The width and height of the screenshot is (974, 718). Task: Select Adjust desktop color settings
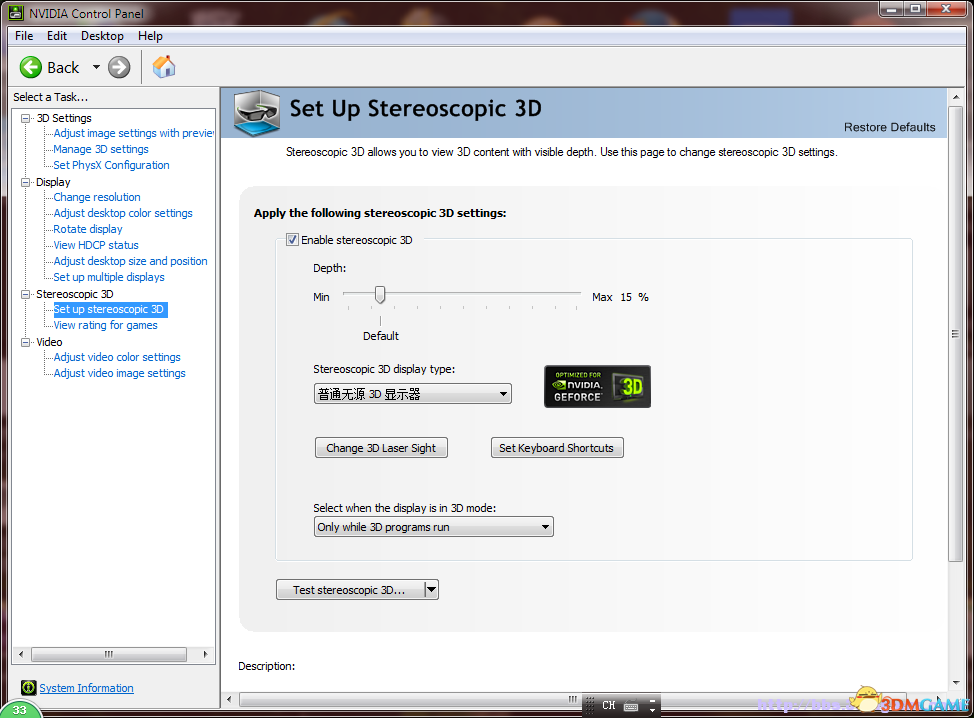(123, 213)
